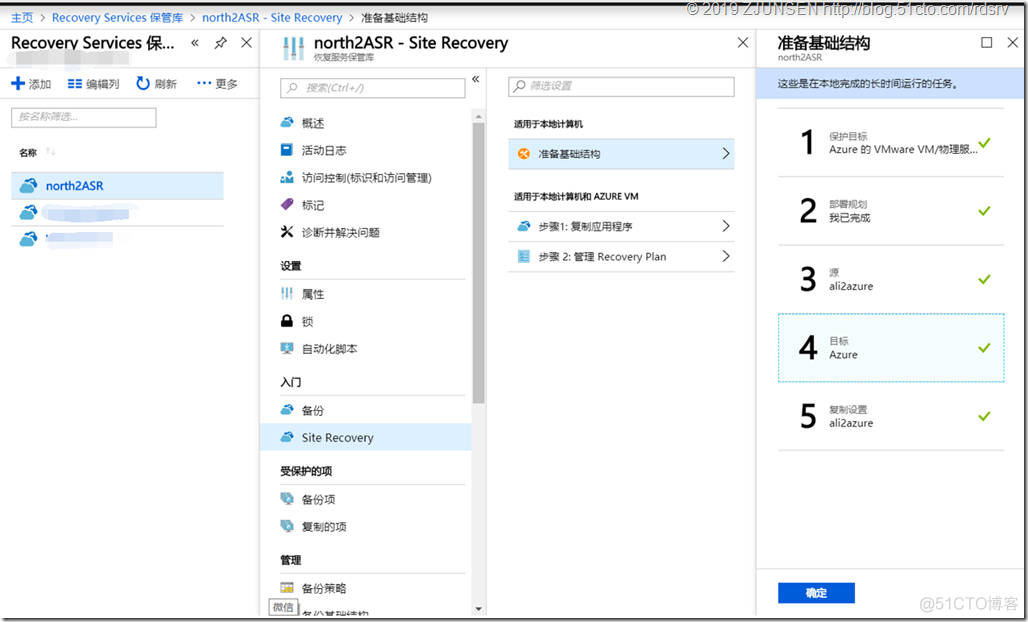Click the 备份项 icon
Viewport: 1028px width, 622px height.
point(287,499)
